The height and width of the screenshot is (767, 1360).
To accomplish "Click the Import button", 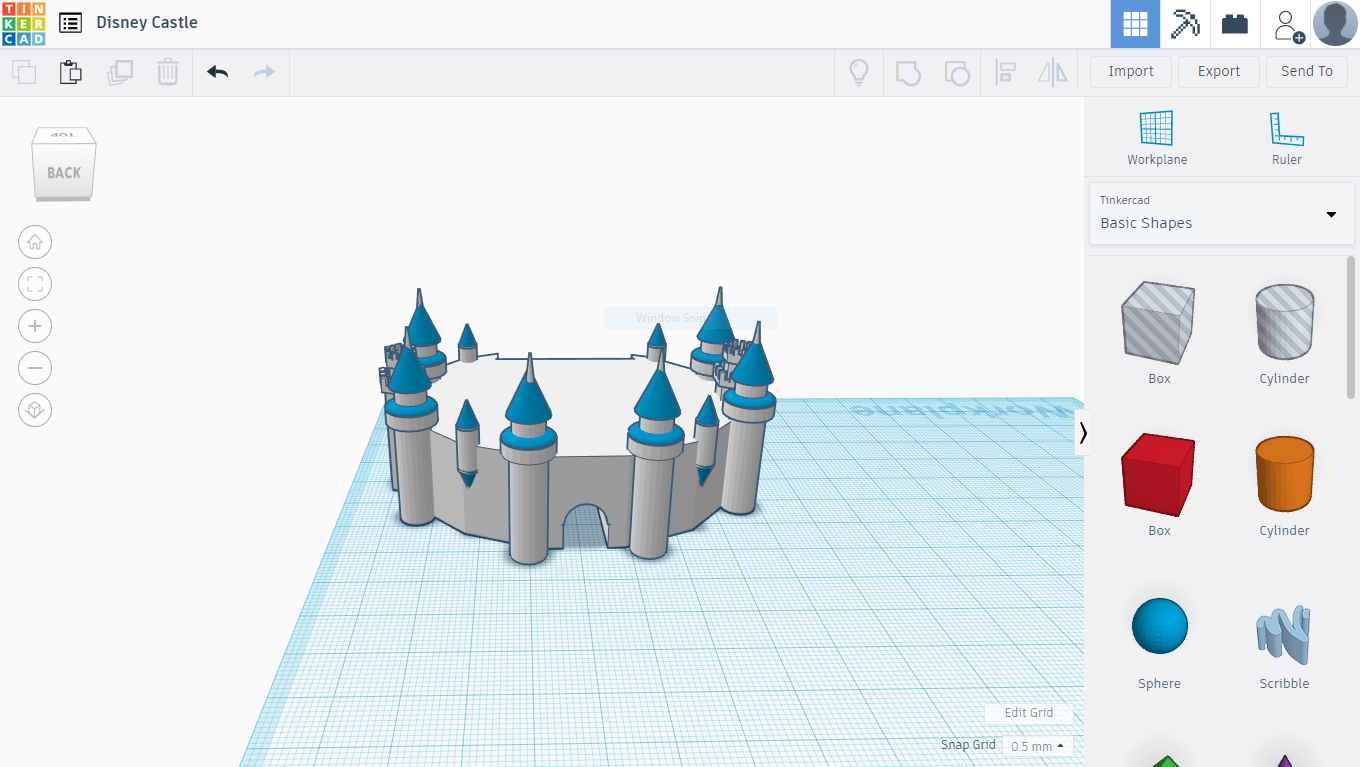I will (x=1131, y=71).
